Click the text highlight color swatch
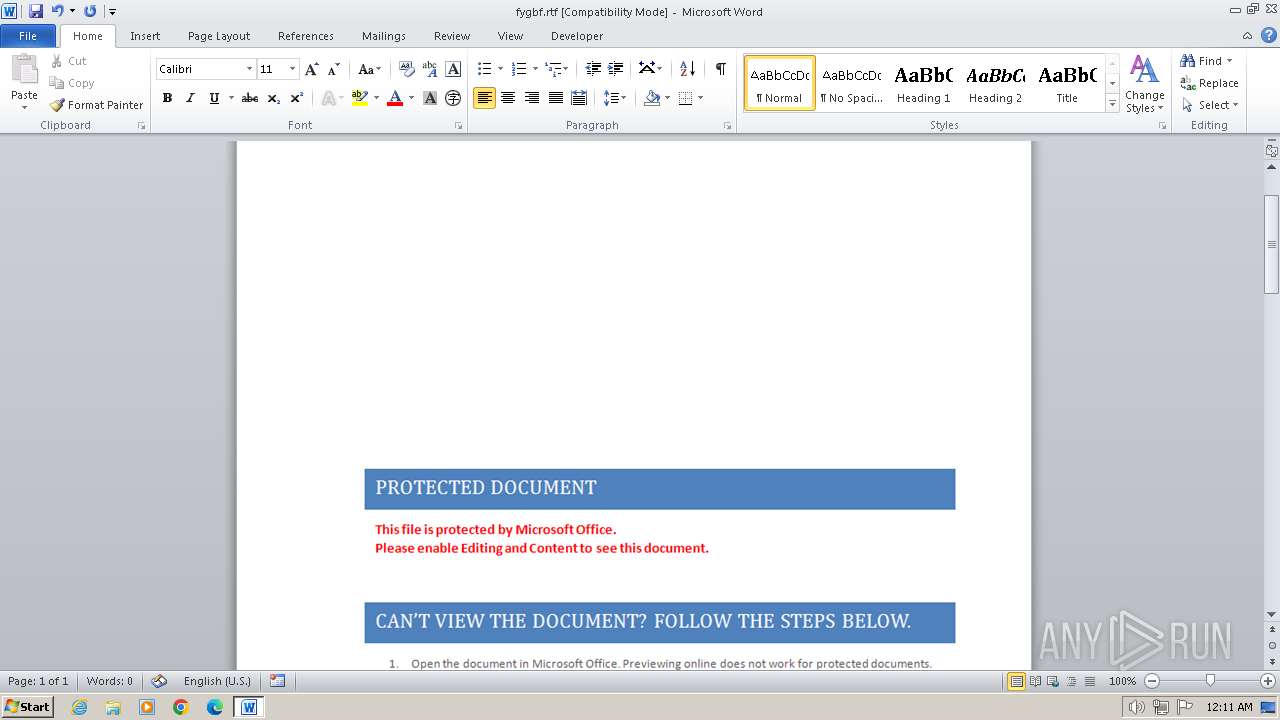Screen dimensions: 1280x720 [x=360, y=98]
